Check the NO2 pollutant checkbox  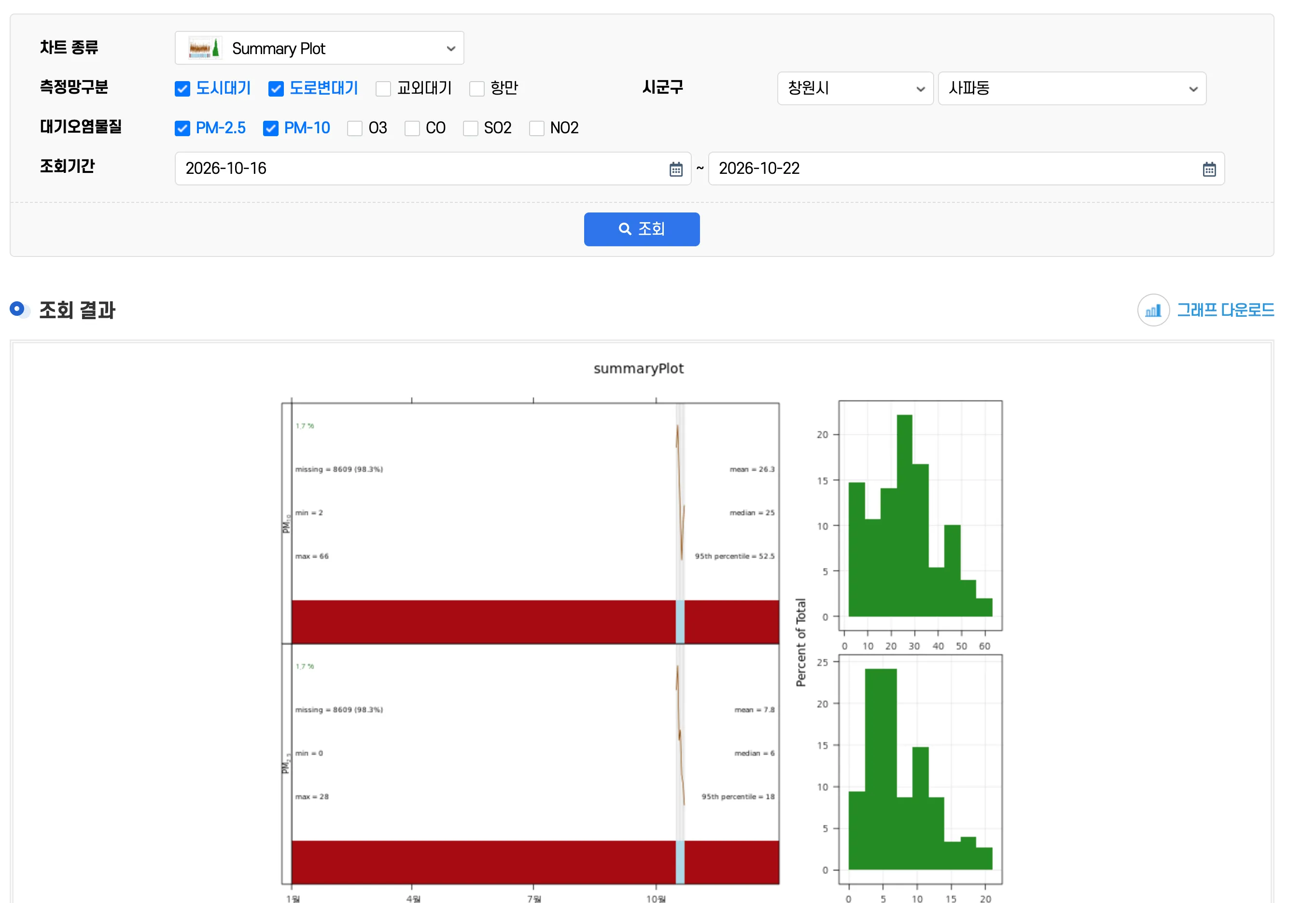pyautogui.click(x=537, y=128)
